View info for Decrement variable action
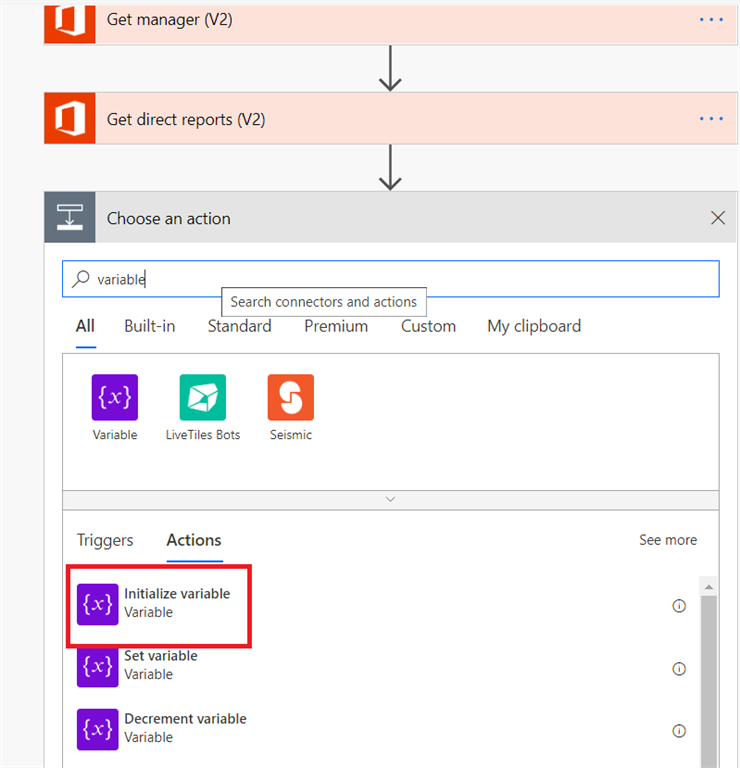740x768 pixels. coord(679,730)
